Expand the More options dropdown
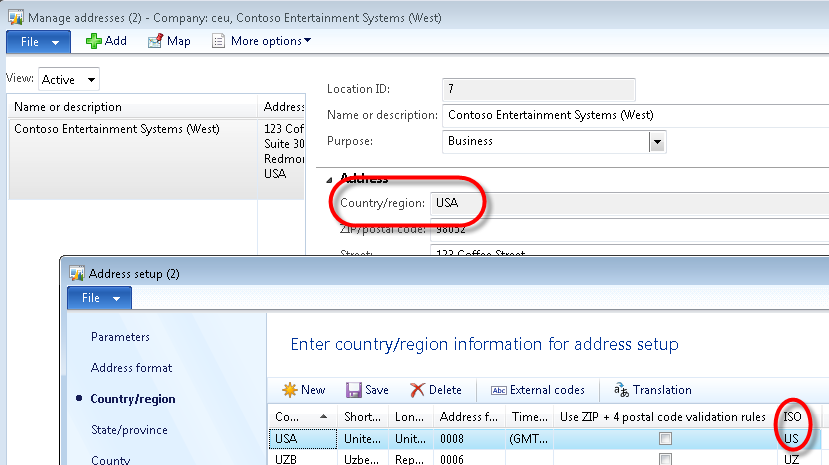Screen dimensions: 829x465 (308, 40)
